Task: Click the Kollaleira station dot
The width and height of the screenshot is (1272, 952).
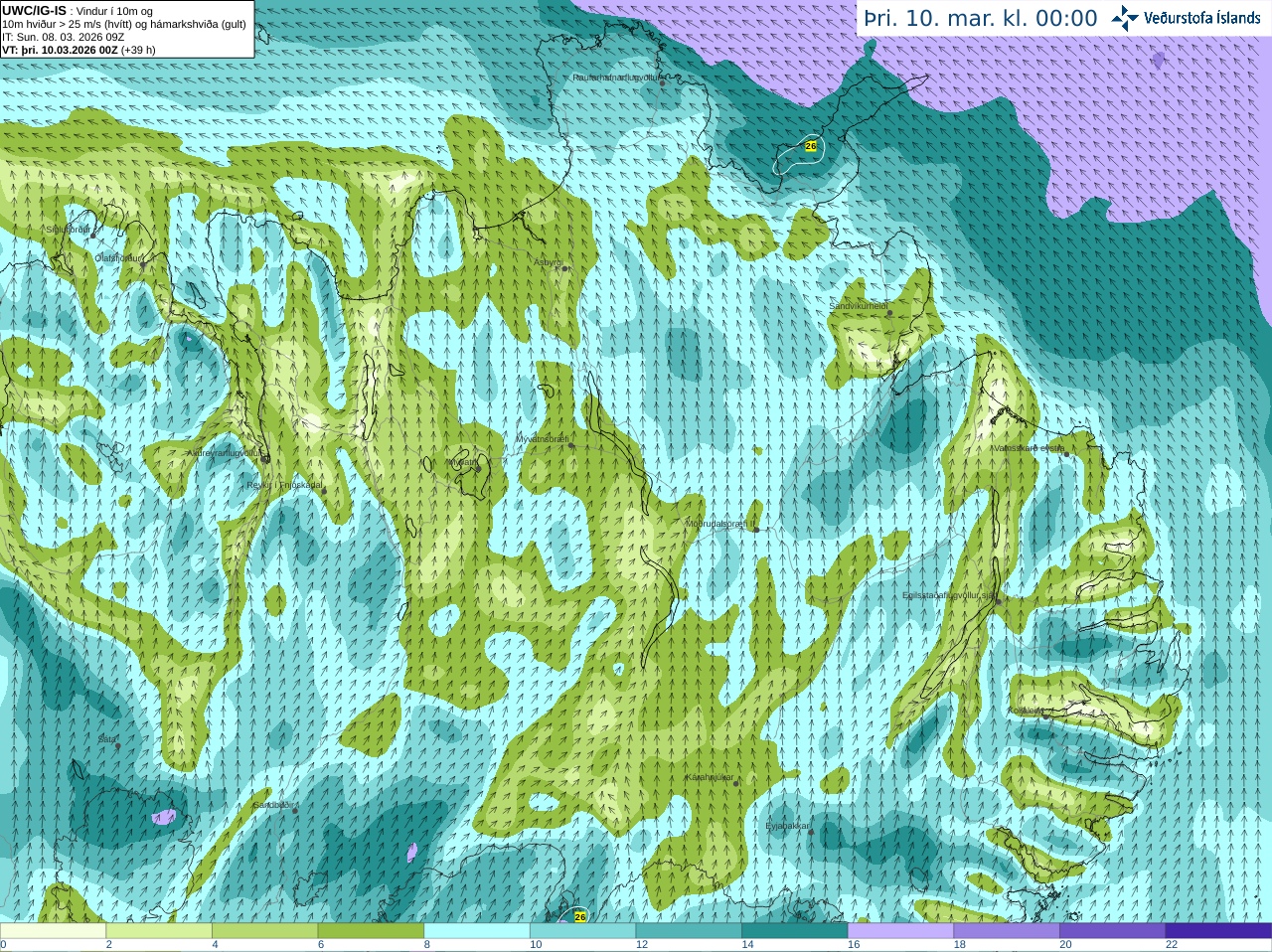Action: coord(1045,716)
